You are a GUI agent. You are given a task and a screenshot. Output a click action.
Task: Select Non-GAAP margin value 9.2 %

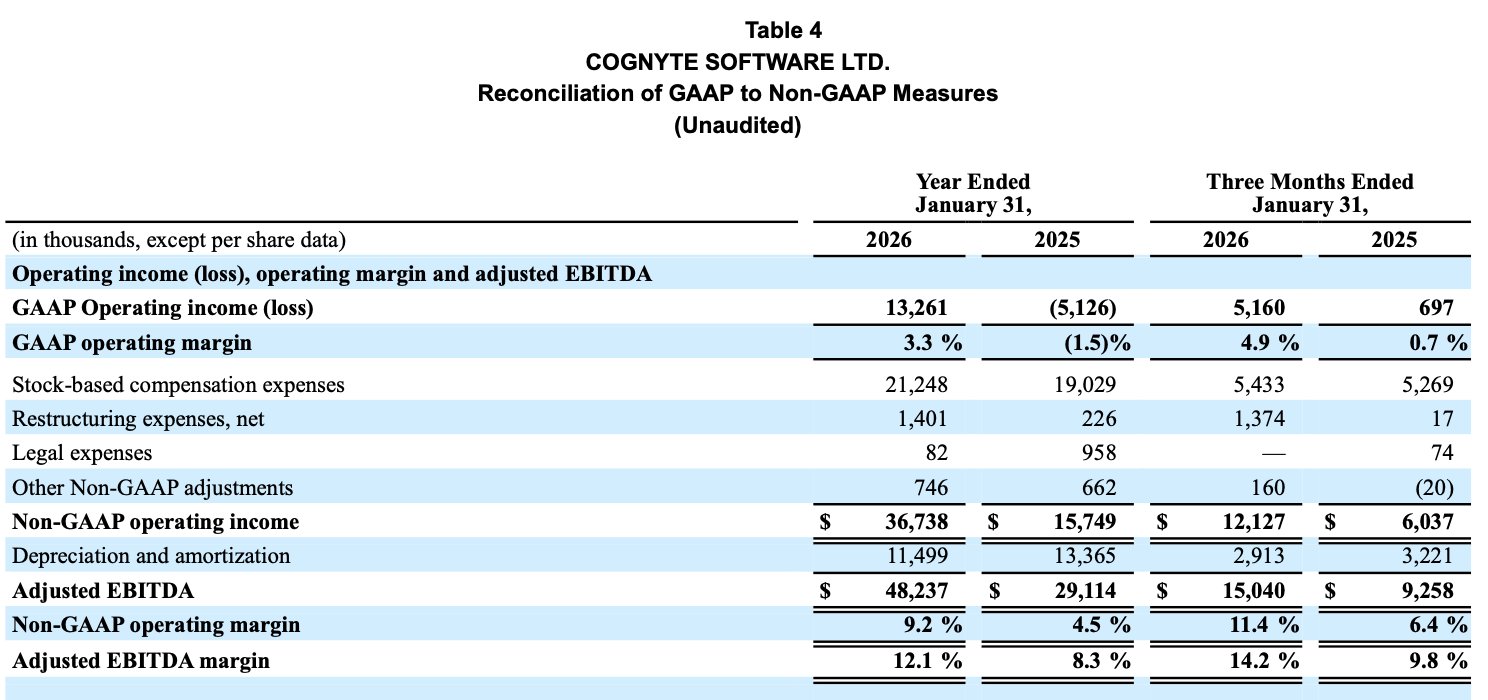coord(932,625)
